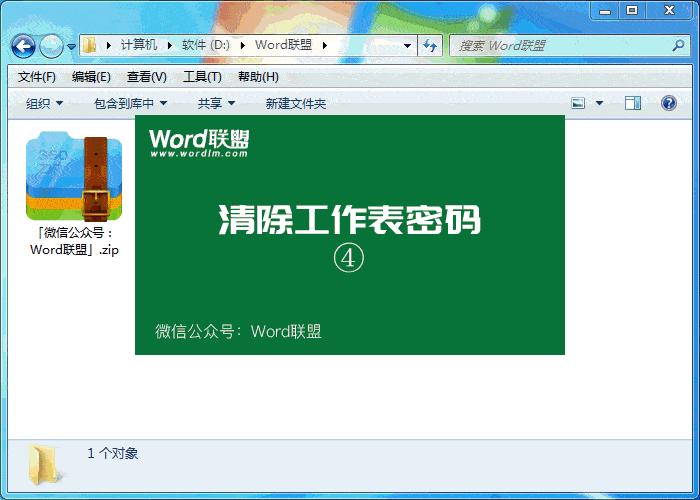Expand arrow after Word联盟 in path
The image size is (700, 500).
pos(325,46)
